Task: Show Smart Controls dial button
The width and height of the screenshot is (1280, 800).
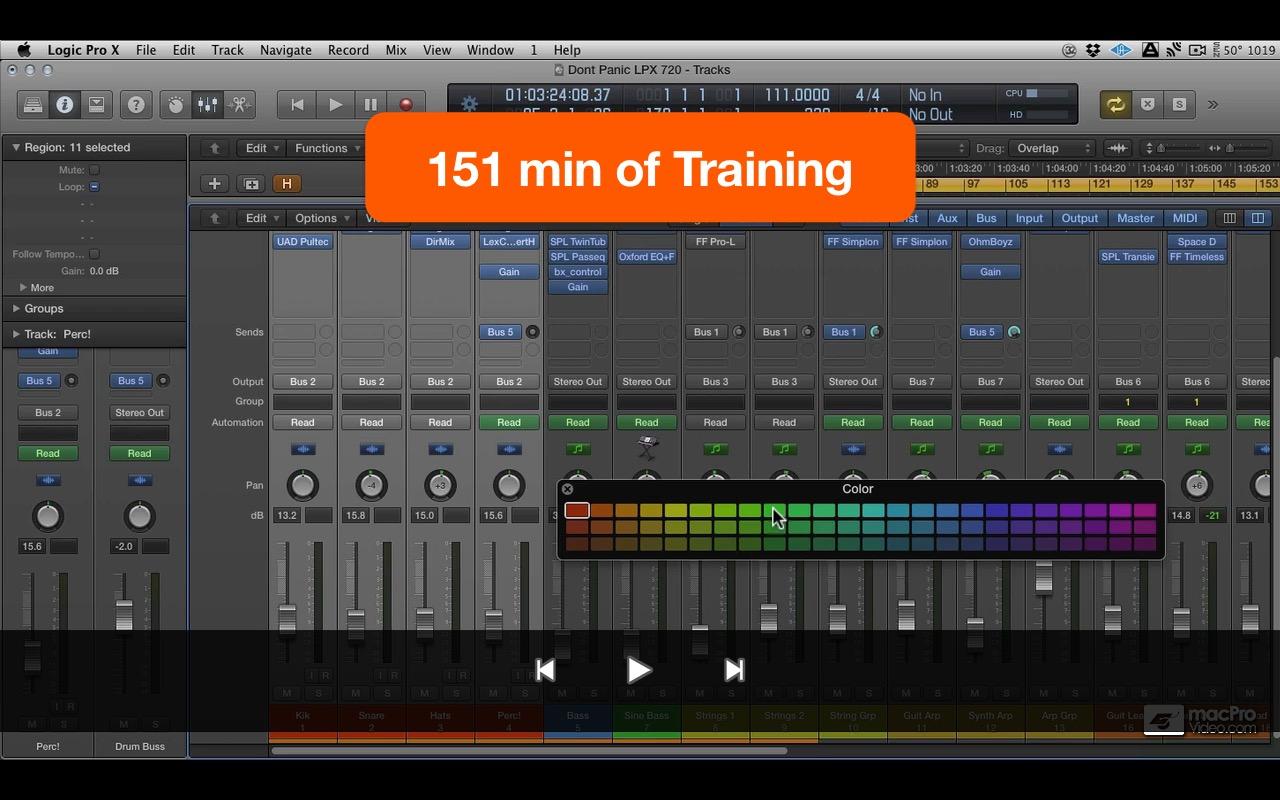Action: [176, 104]
